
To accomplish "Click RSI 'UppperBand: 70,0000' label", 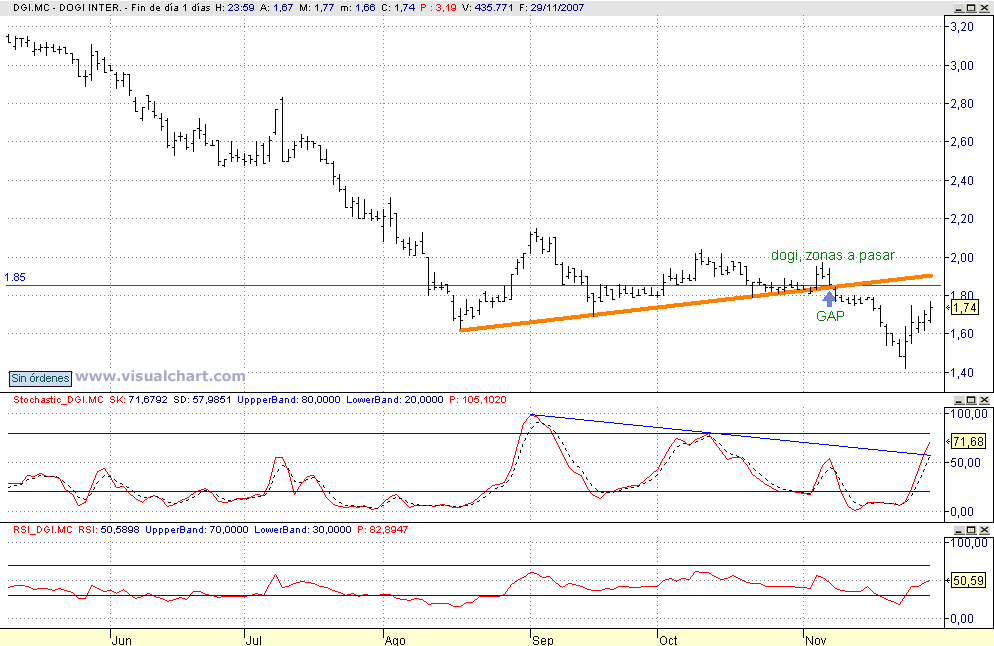I will click(197, 529).
